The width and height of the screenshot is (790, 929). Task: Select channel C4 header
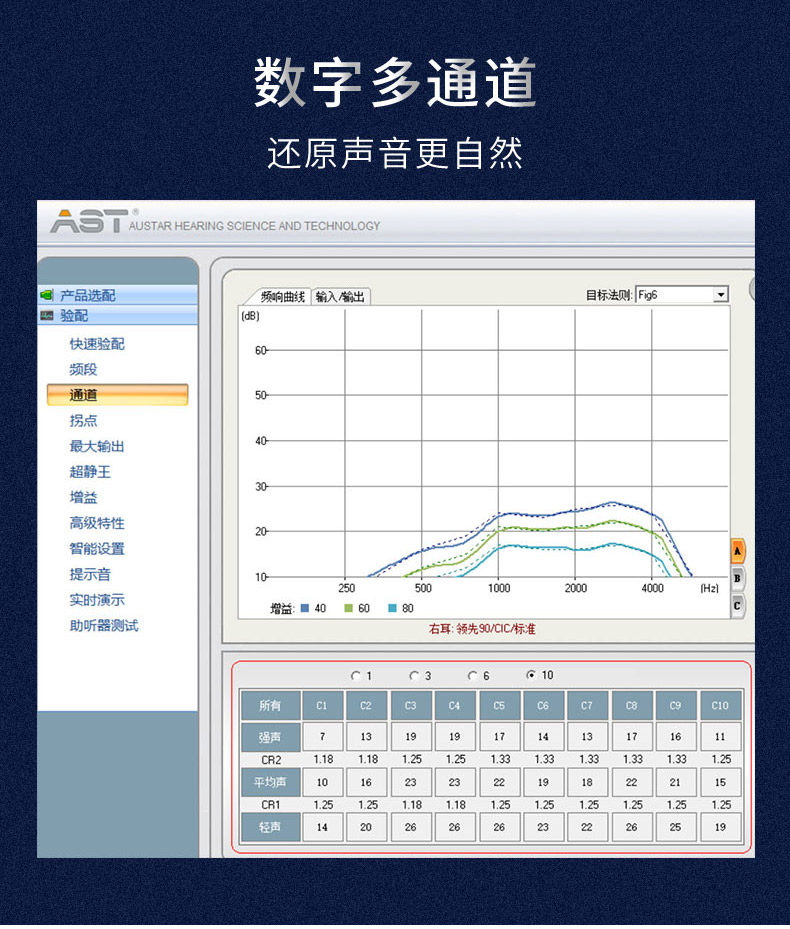455,705
